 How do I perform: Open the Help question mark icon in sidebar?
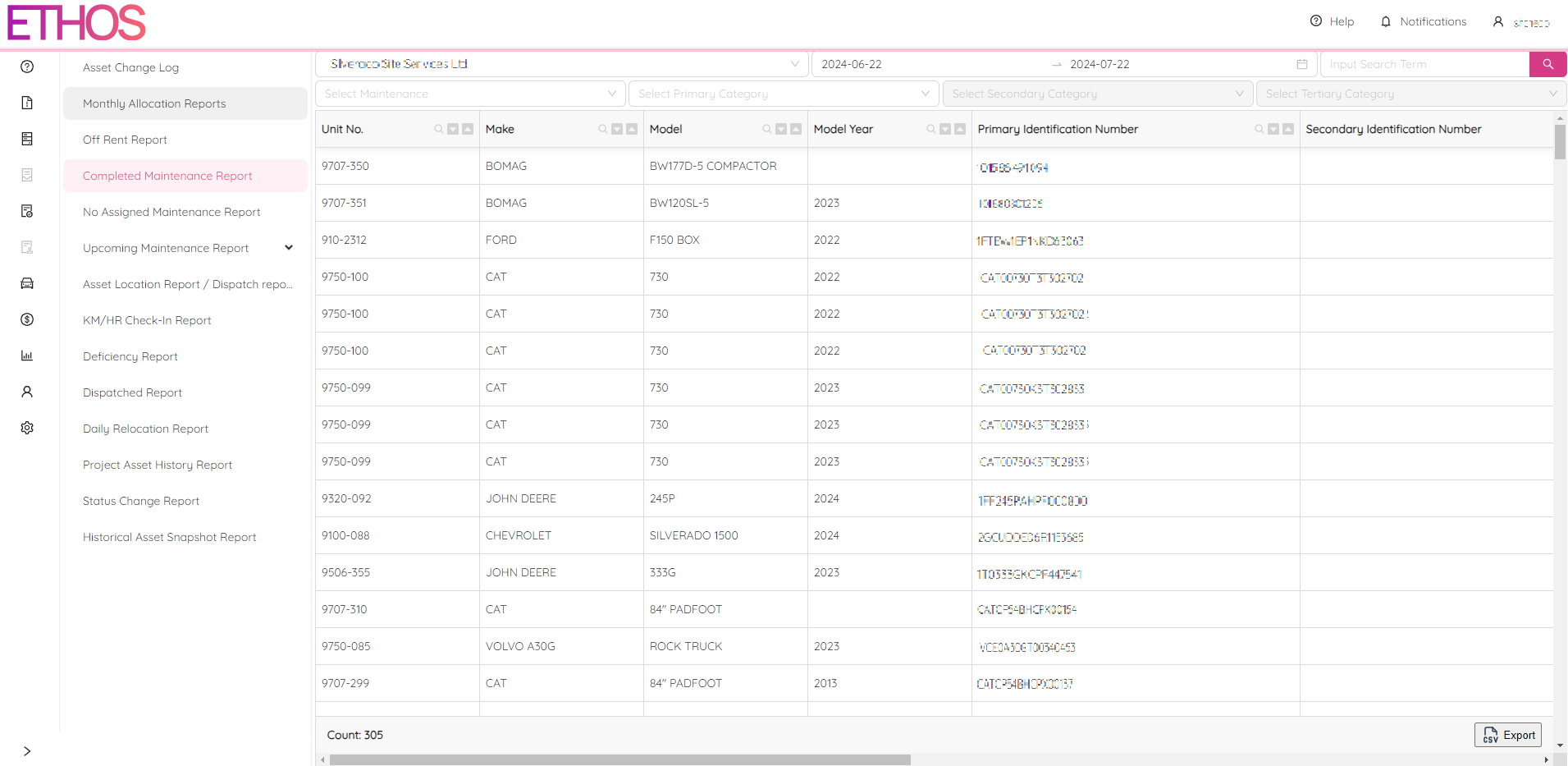tap(27, 67)
